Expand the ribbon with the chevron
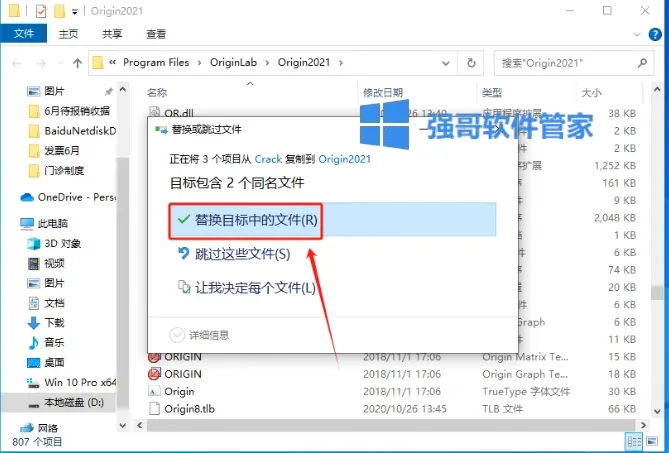The width and height of the screenshot is (669, 453). pos(637,35)
